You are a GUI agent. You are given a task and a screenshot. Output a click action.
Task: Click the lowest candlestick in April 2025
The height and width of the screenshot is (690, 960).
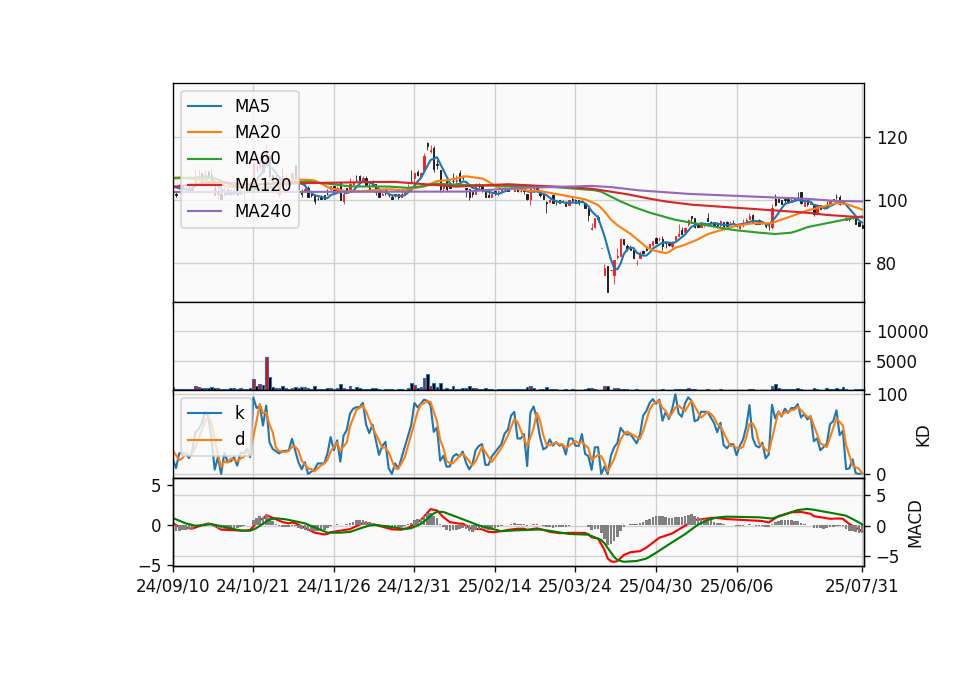608,279
